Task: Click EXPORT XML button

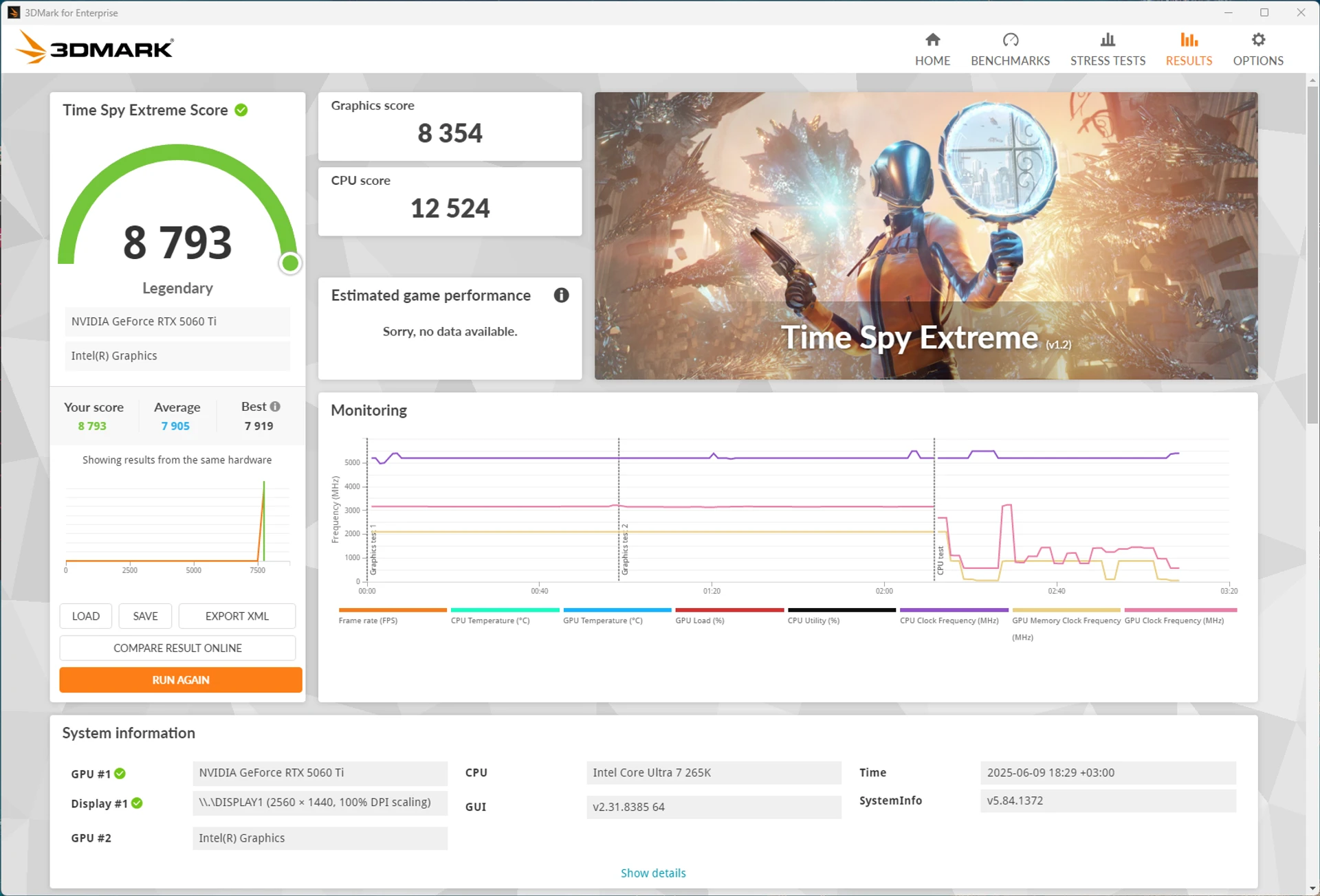Action: [237, 616]
